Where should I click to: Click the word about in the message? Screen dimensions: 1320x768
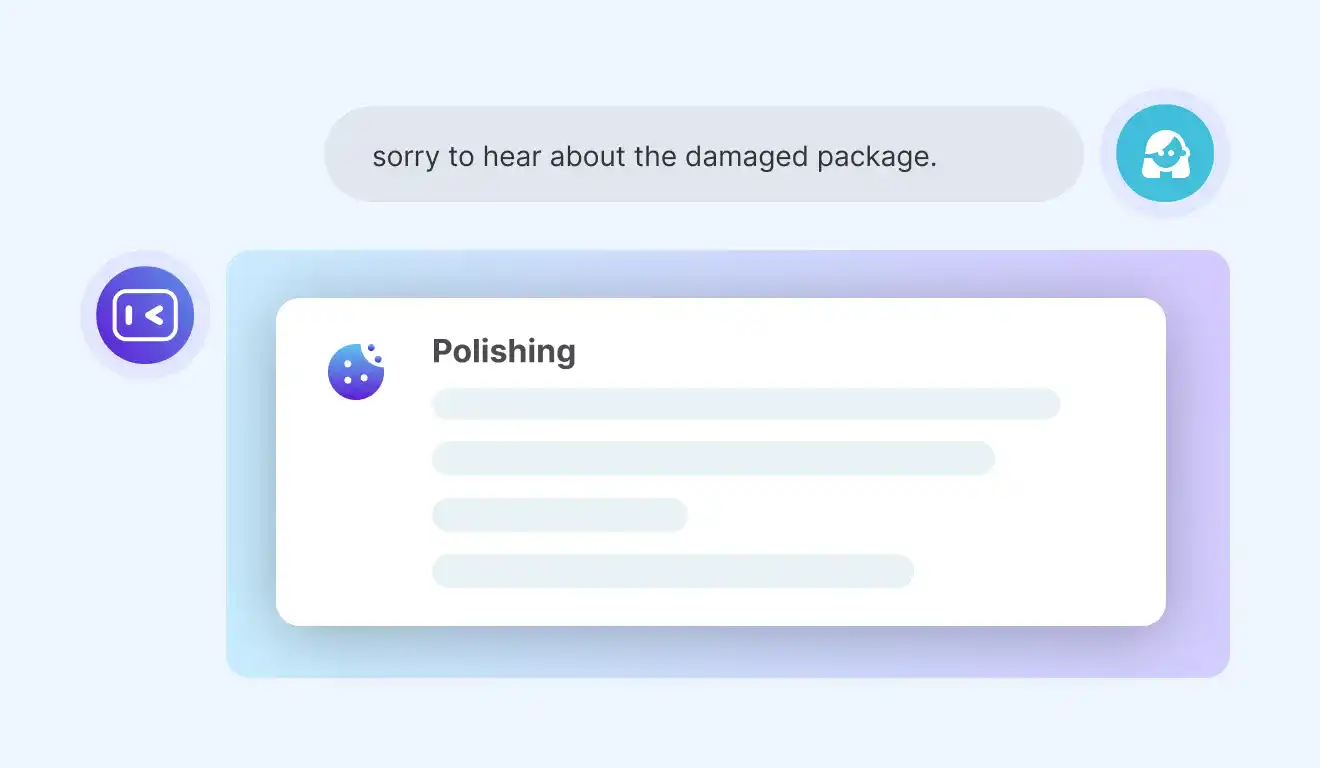(588, 157)
